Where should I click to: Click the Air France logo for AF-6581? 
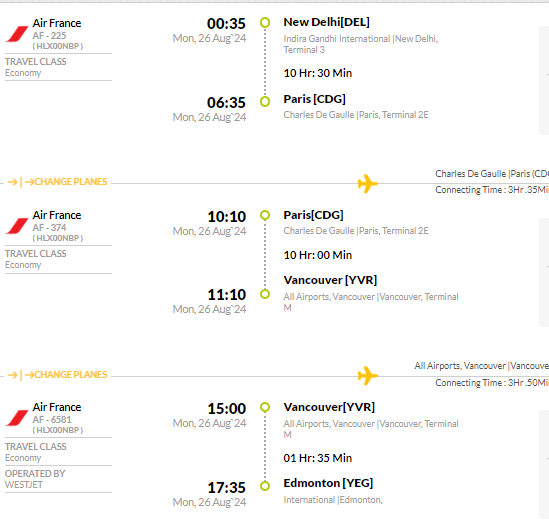tap(17, 418)
